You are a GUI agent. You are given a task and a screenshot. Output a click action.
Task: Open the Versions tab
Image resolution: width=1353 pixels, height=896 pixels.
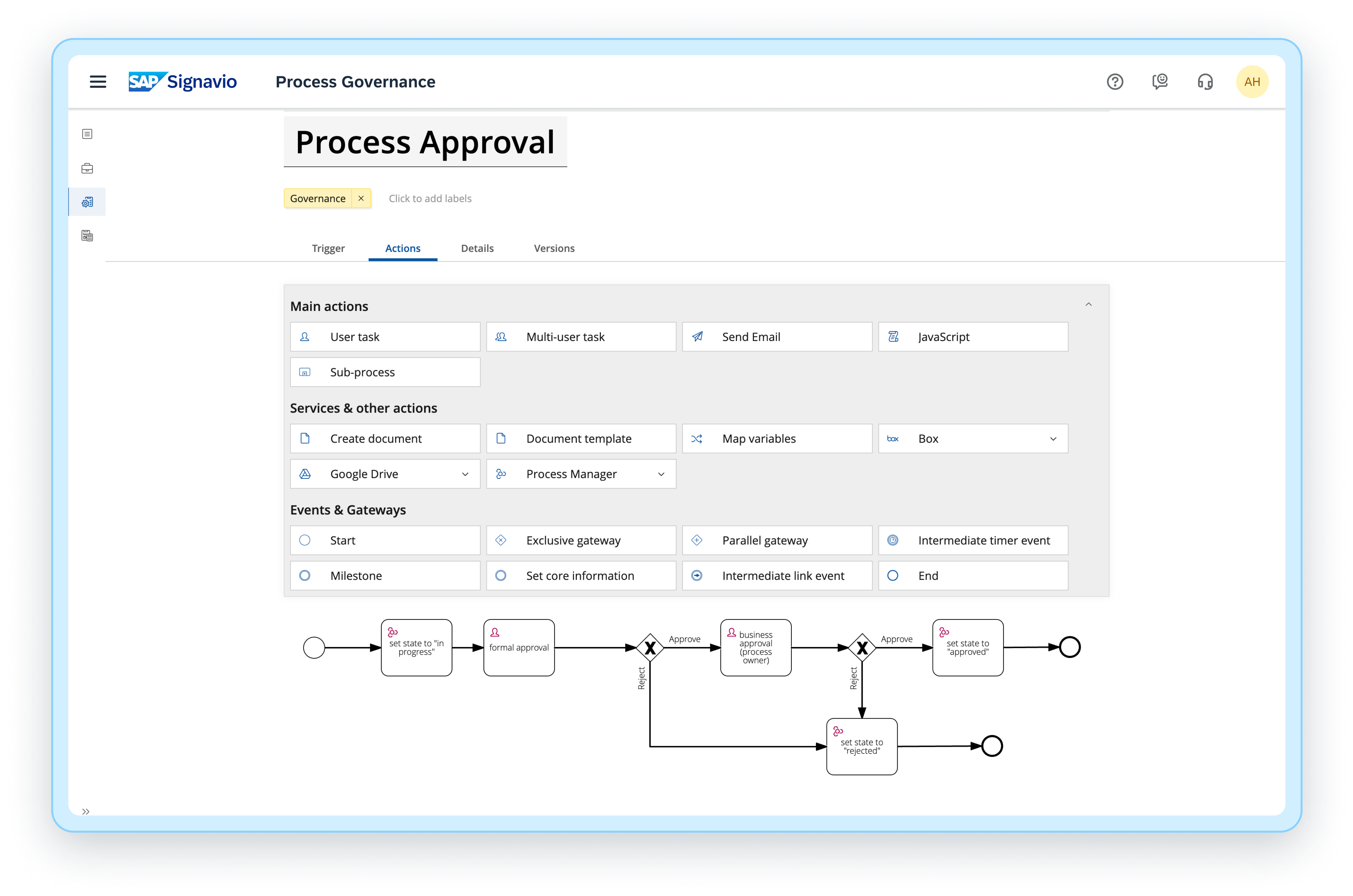point(553,248)
